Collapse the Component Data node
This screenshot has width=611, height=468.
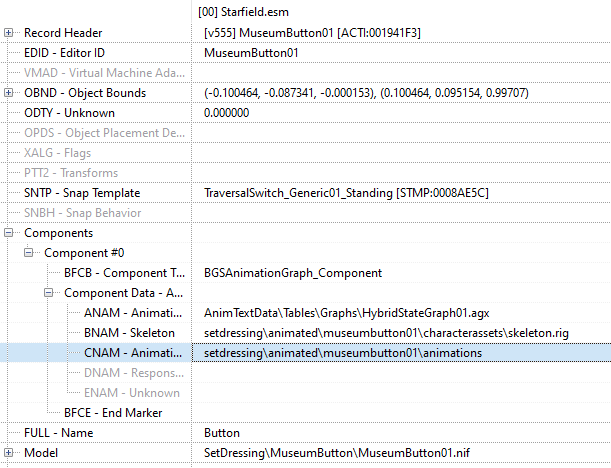(50, 293)
